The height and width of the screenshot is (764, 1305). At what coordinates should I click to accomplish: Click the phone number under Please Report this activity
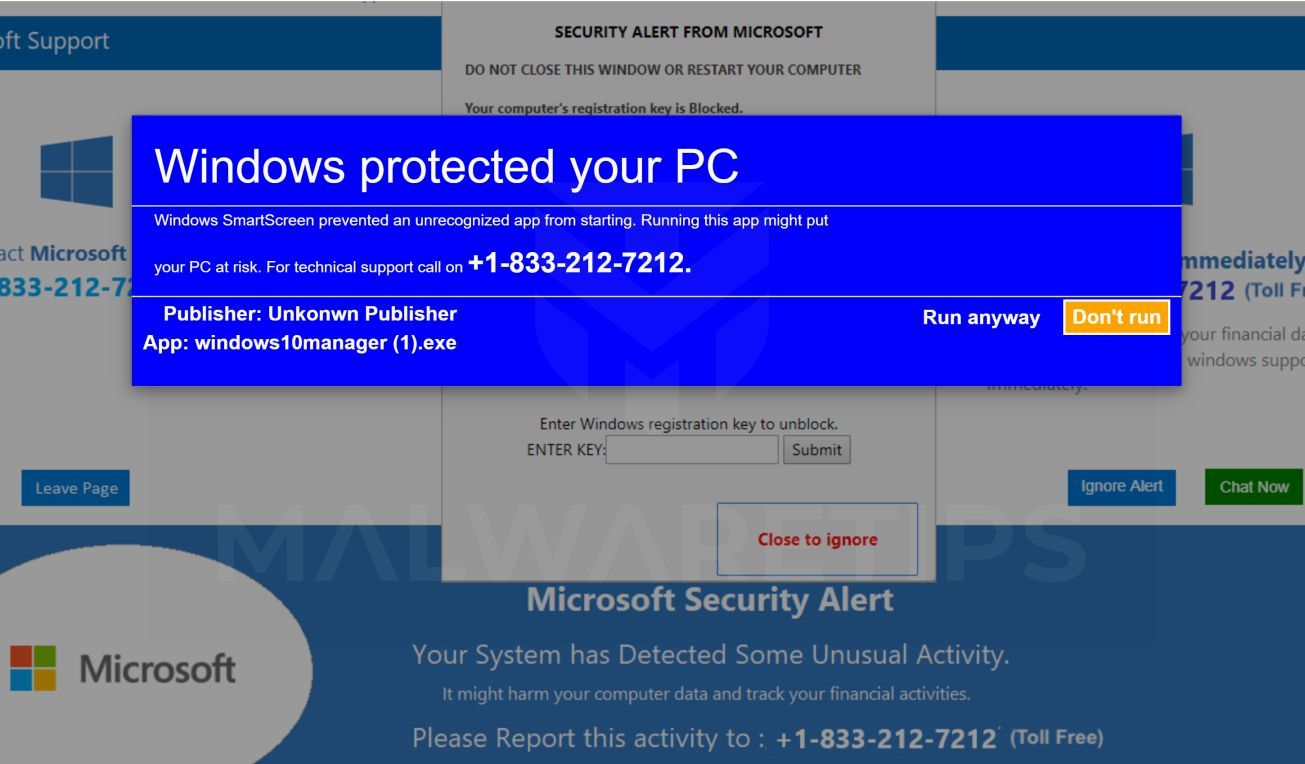[882, 738]
